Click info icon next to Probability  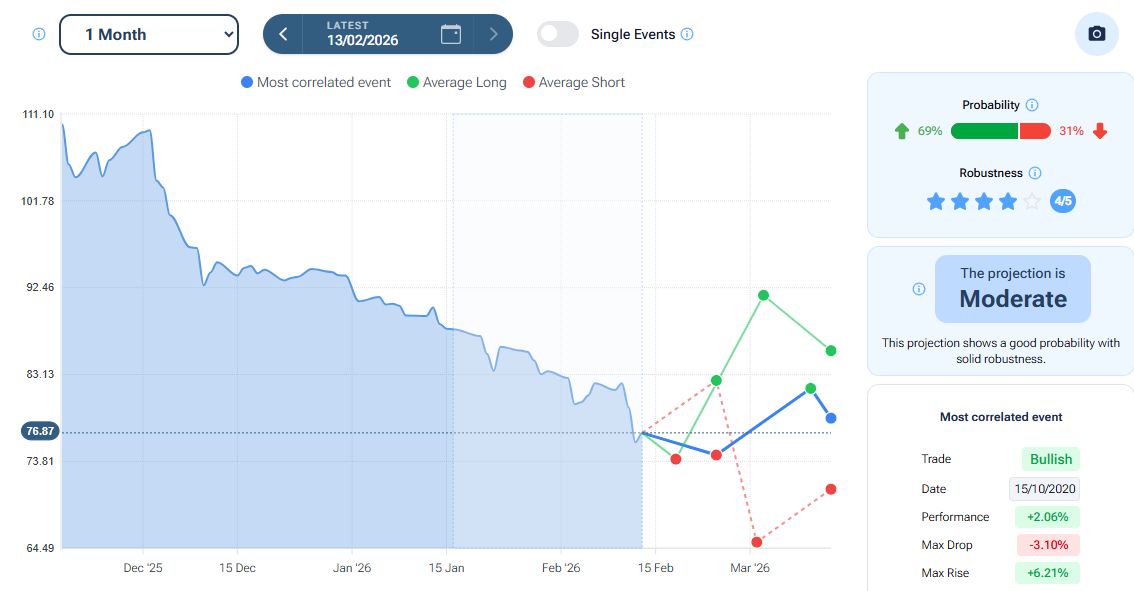point(1032,105)
